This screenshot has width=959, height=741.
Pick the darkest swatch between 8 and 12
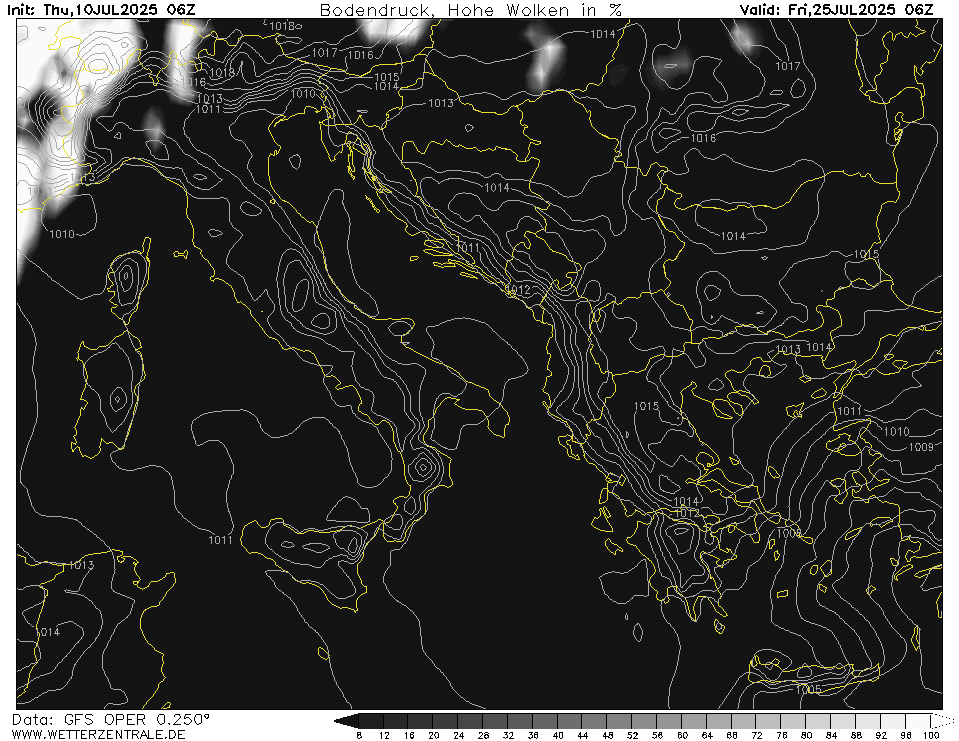(x=371, y=721)
